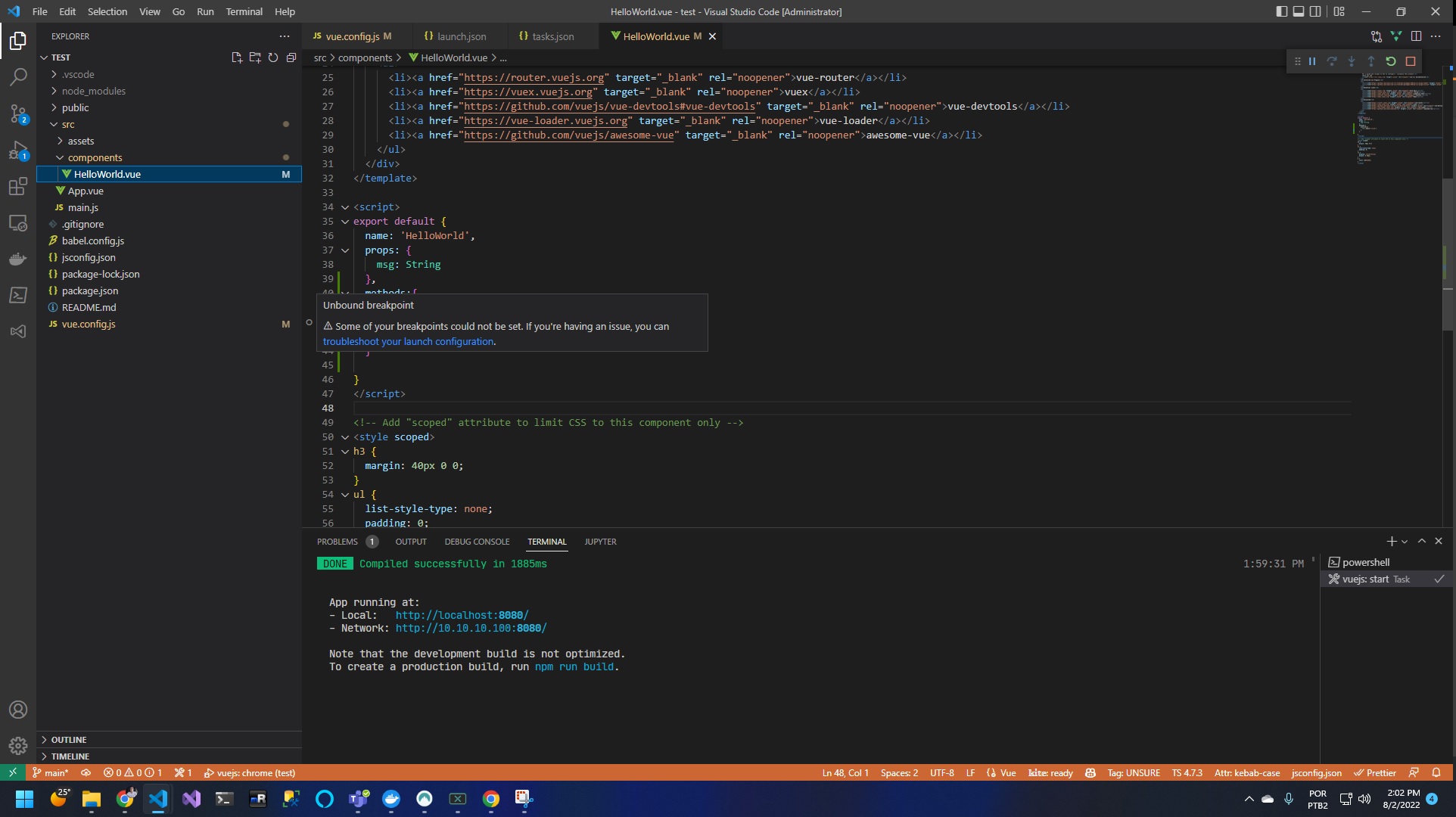Pause the running debug session
Screen dimensions: 1456x817
pyautogui.click(x=1311, y=61)
